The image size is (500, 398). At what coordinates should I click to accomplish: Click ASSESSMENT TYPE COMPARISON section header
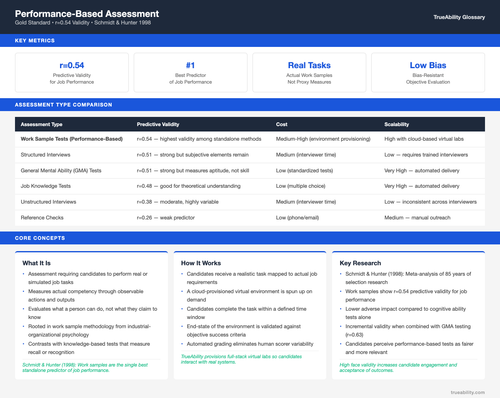[x=63, y=105]
